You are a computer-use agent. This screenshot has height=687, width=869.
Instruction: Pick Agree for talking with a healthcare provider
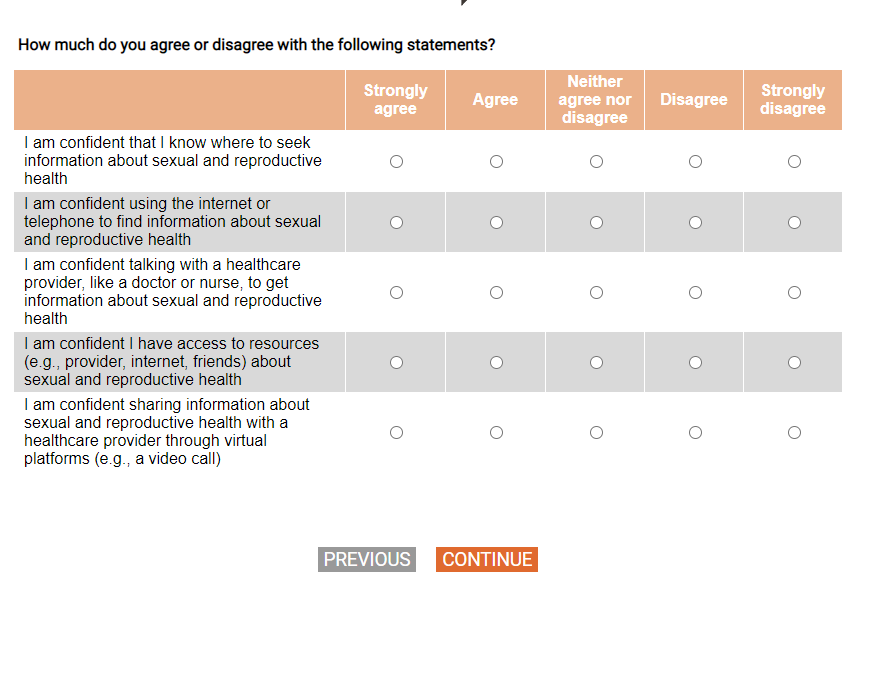pyautogui.click(x=496, y=293)
